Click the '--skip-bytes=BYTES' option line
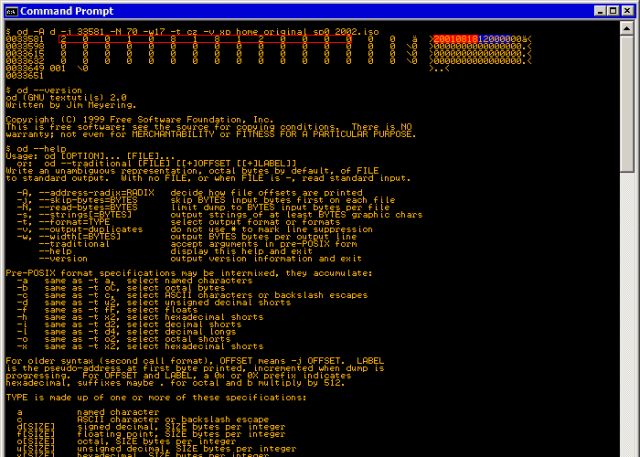The height and width of the screenshot is (457, 640). 206,200
